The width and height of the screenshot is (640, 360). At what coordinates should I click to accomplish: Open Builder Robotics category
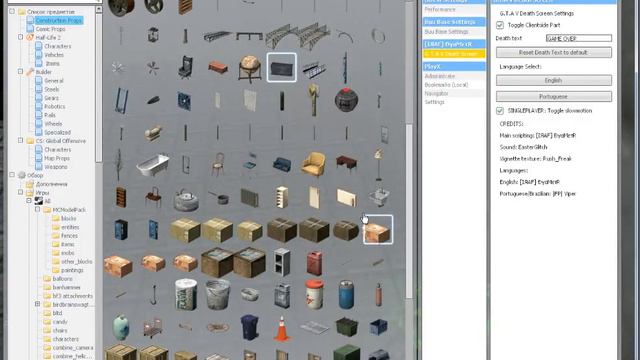(55, 106)
